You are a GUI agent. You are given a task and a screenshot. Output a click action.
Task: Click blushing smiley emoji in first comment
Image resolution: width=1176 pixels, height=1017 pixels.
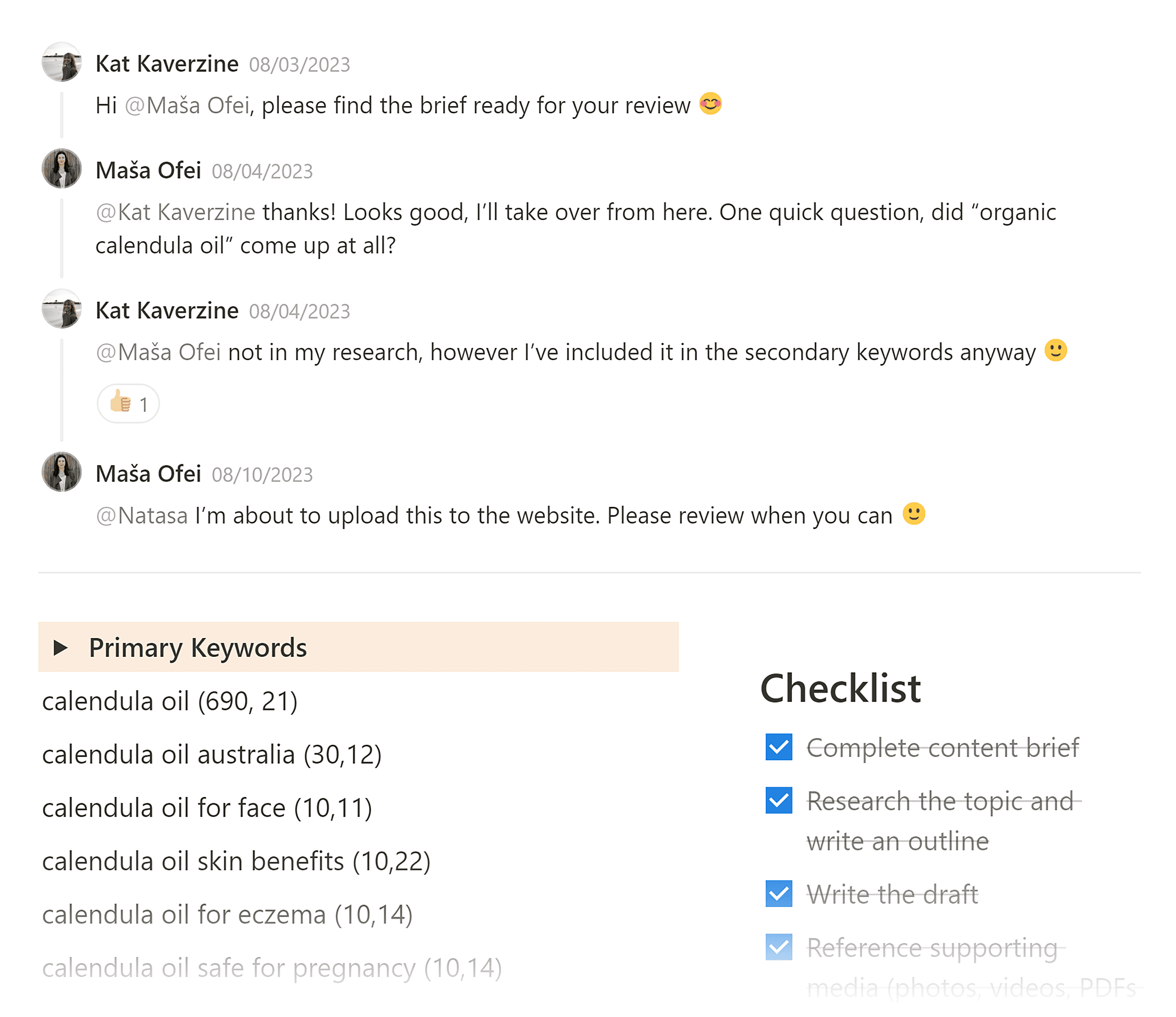710,104
